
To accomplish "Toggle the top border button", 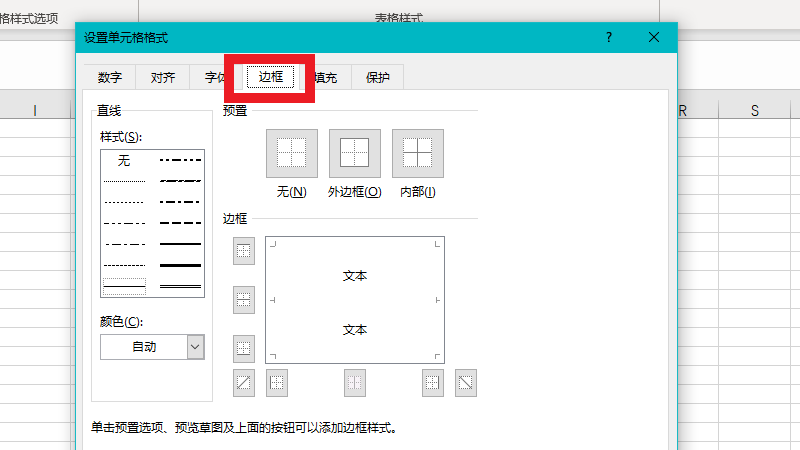I will coord(244,250).
